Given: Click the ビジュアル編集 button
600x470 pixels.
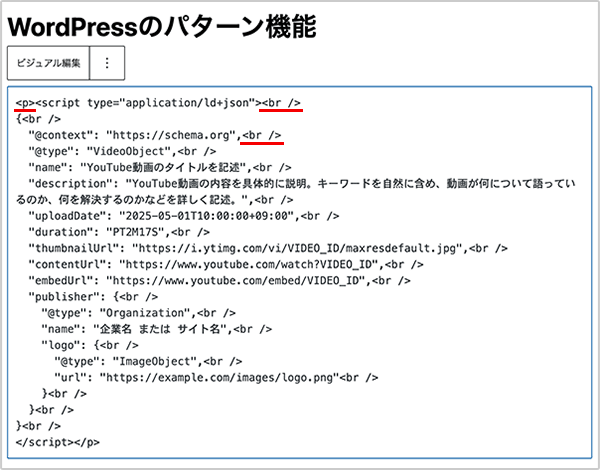Looking at the screenshot, I should [x=48, y=63].
